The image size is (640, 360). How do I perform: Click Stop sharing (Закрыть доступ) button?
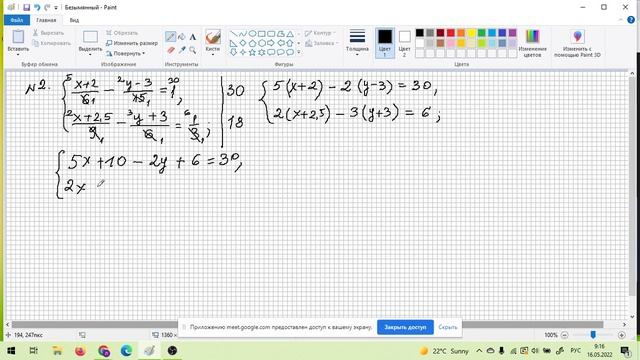(x=405, y=327)
